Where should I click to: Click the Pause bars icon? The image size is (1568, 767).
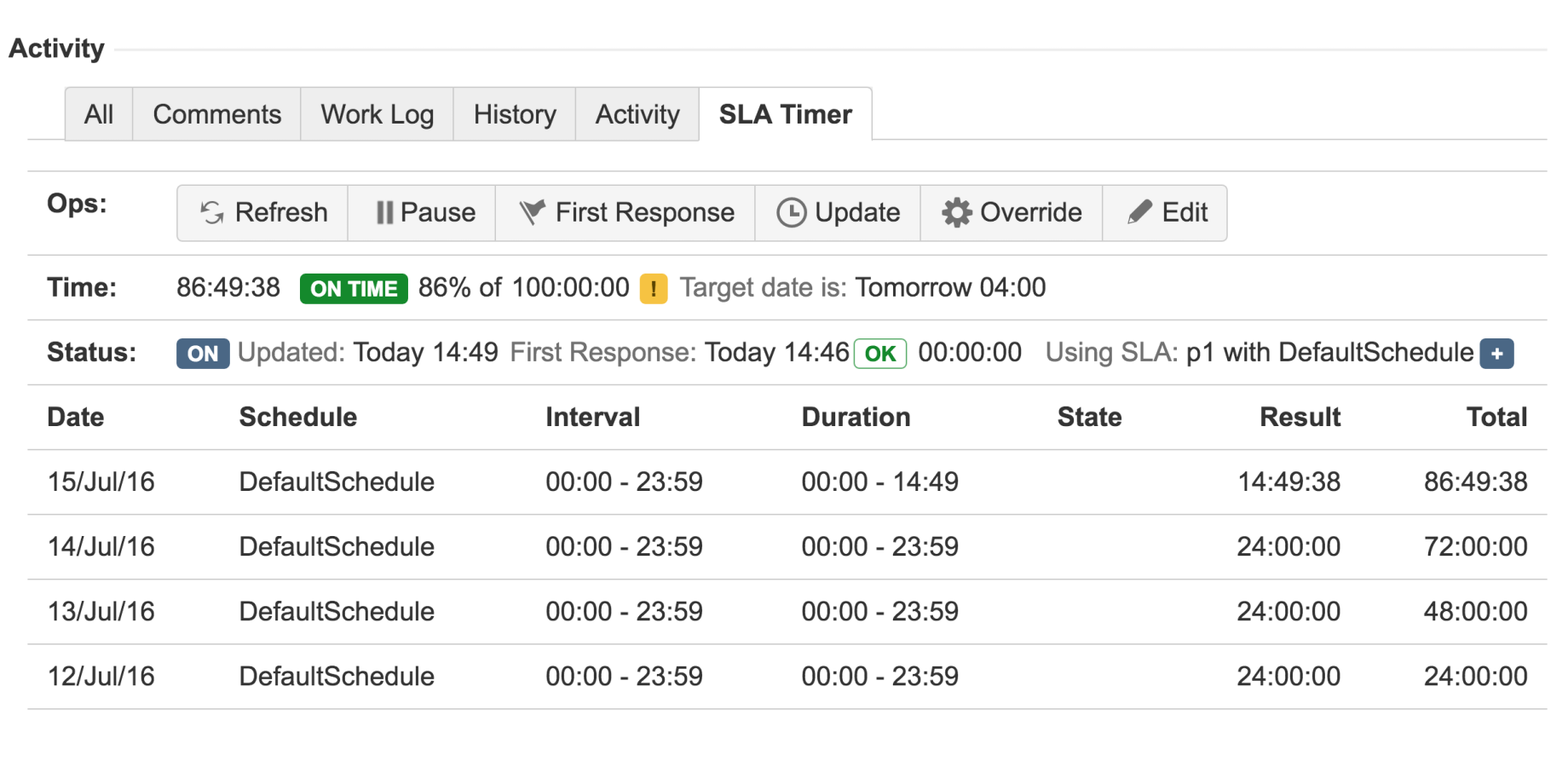(384, 212)
